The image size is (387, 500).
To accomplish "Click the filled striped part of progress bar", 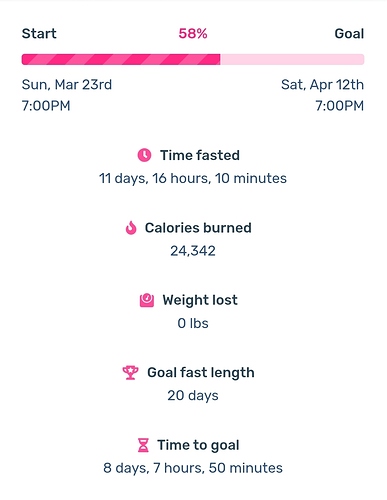I will (121, 59).
